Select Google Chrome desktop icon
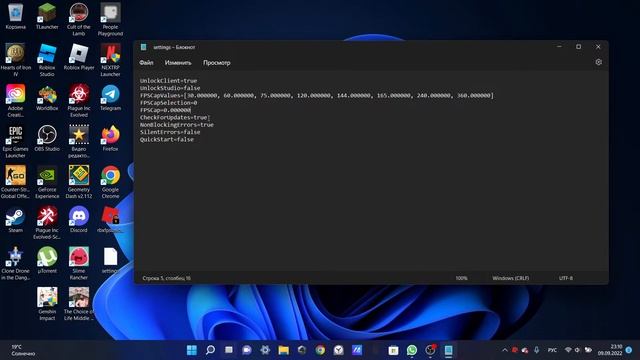This screenshot has height=360, width=640. pos(110,182)
